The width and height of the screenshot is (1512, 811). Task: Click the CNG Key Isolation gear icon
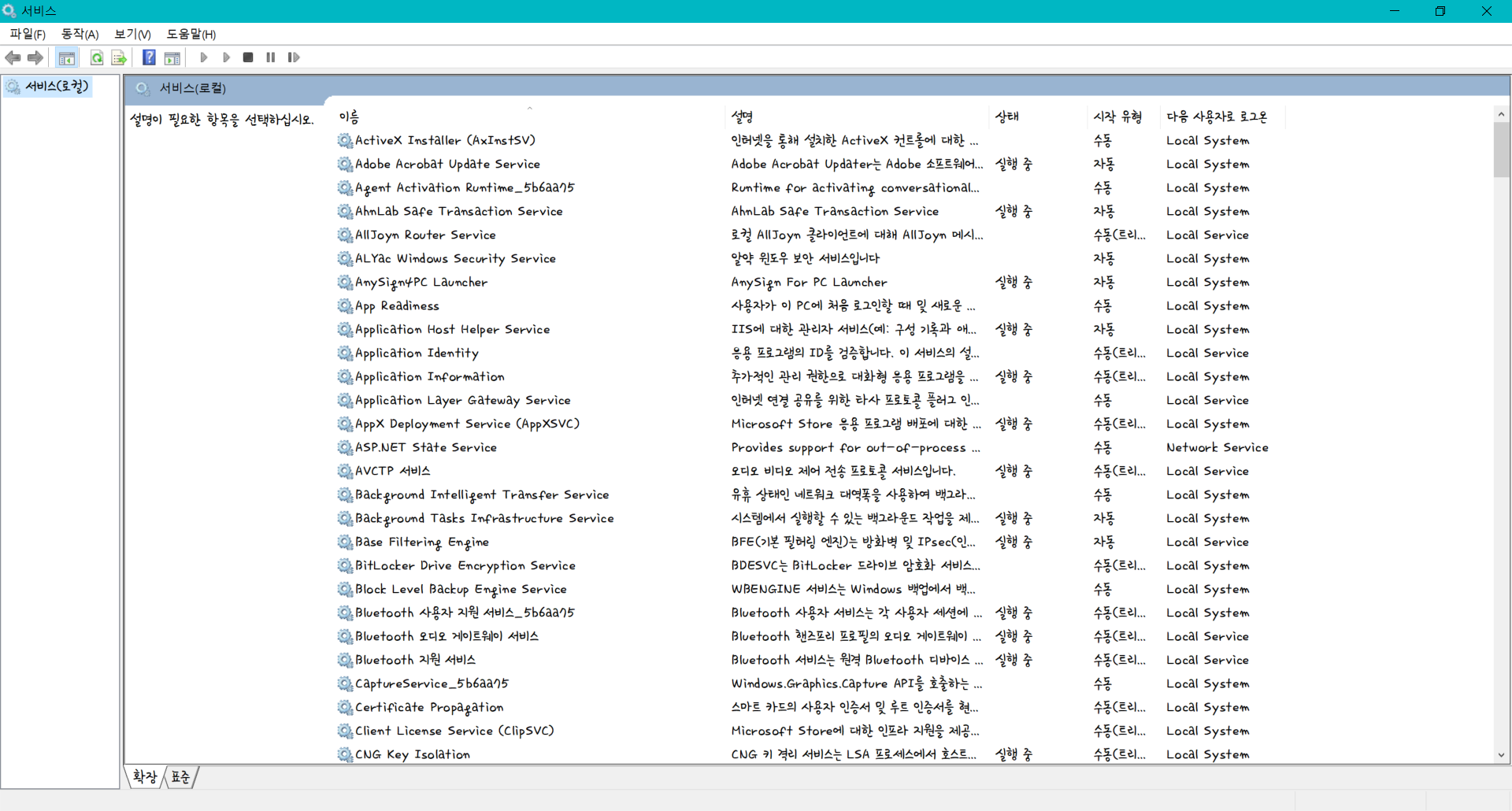345,754
